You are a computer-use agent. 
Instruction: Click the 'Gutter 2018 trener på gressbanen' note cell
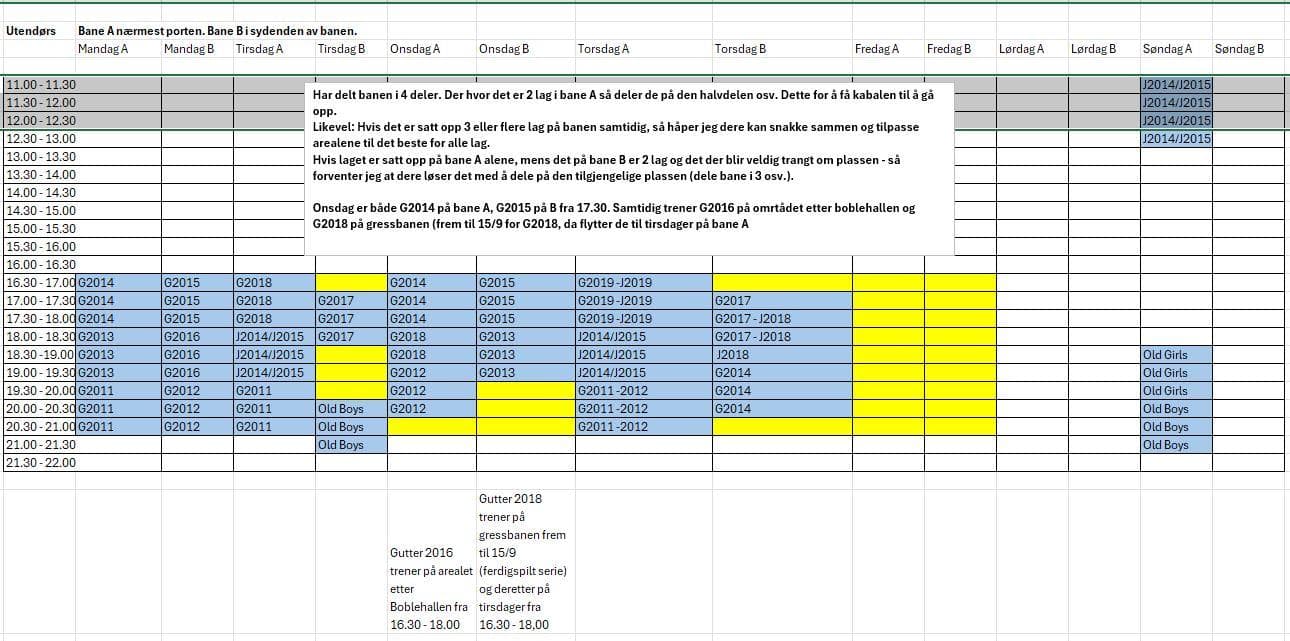pos(526,561)
